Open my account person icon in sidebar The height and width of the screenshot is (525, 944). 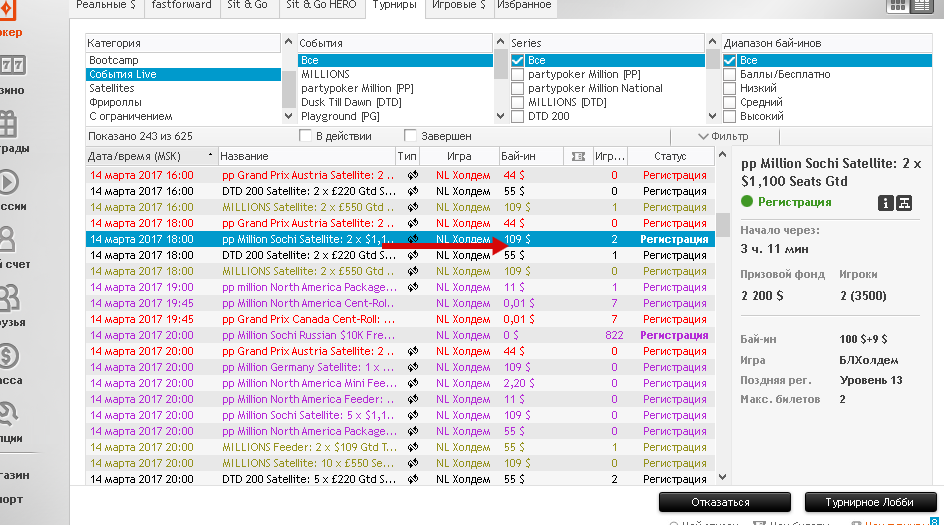(8, 240)
